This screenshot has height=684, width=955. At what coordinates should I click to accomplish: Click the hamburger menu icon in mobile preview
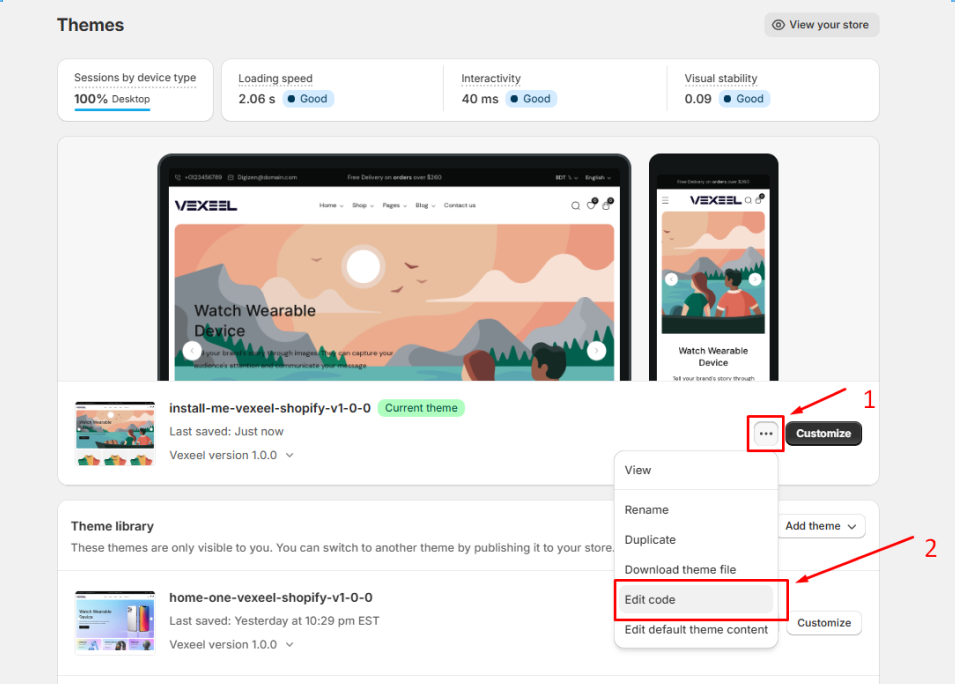pos(665,200)
